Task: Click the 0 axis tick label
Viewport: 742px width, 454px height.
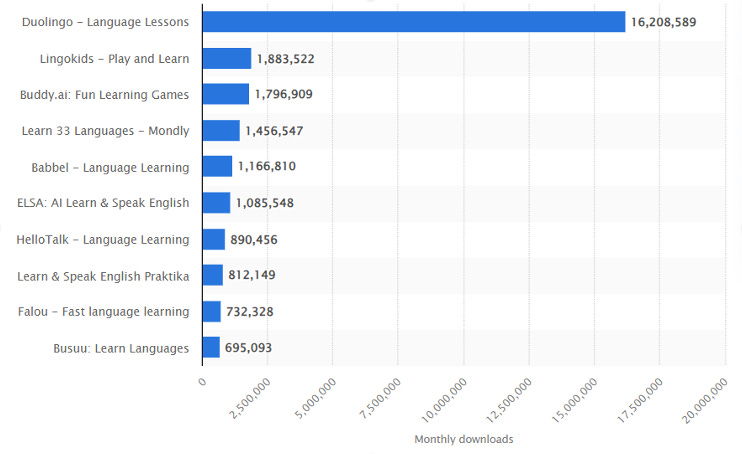Action: tap(203, 382)
